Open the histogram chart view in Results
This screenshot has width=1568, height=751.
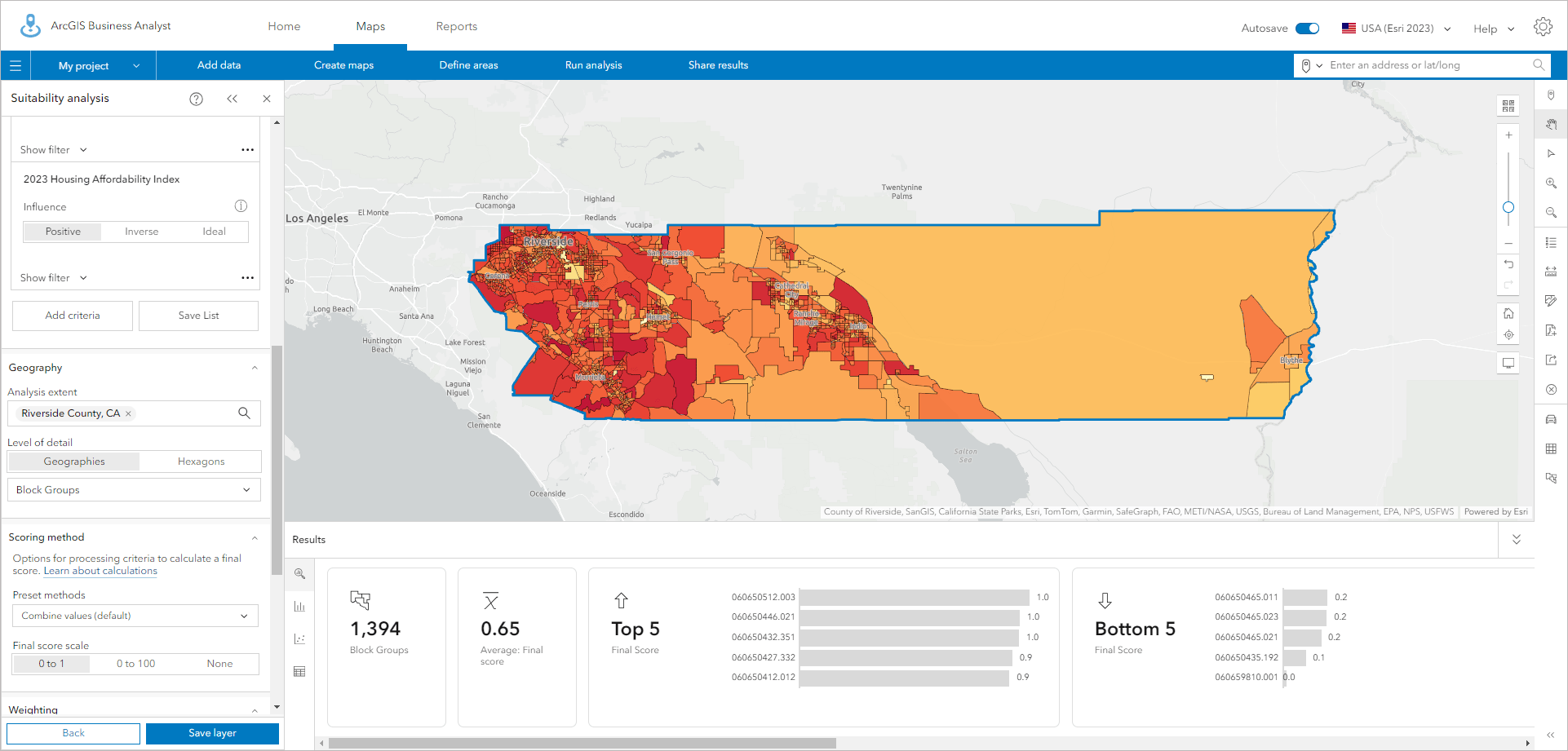tap(299, 606)
